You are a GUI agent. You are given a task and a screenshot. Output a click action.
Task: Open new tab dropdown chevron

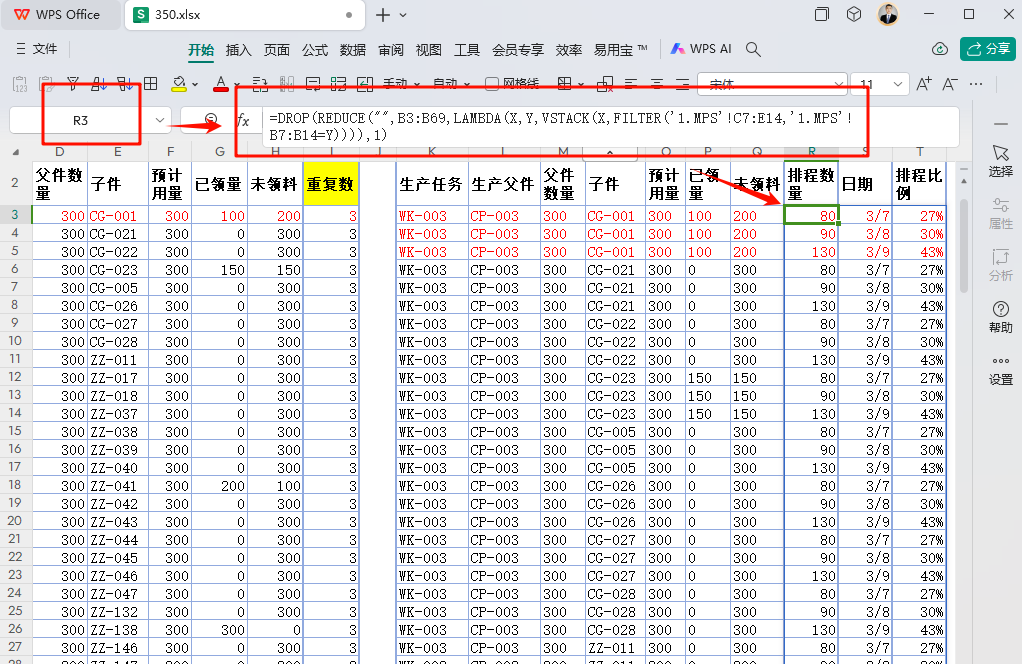click(x=403, y=15)
